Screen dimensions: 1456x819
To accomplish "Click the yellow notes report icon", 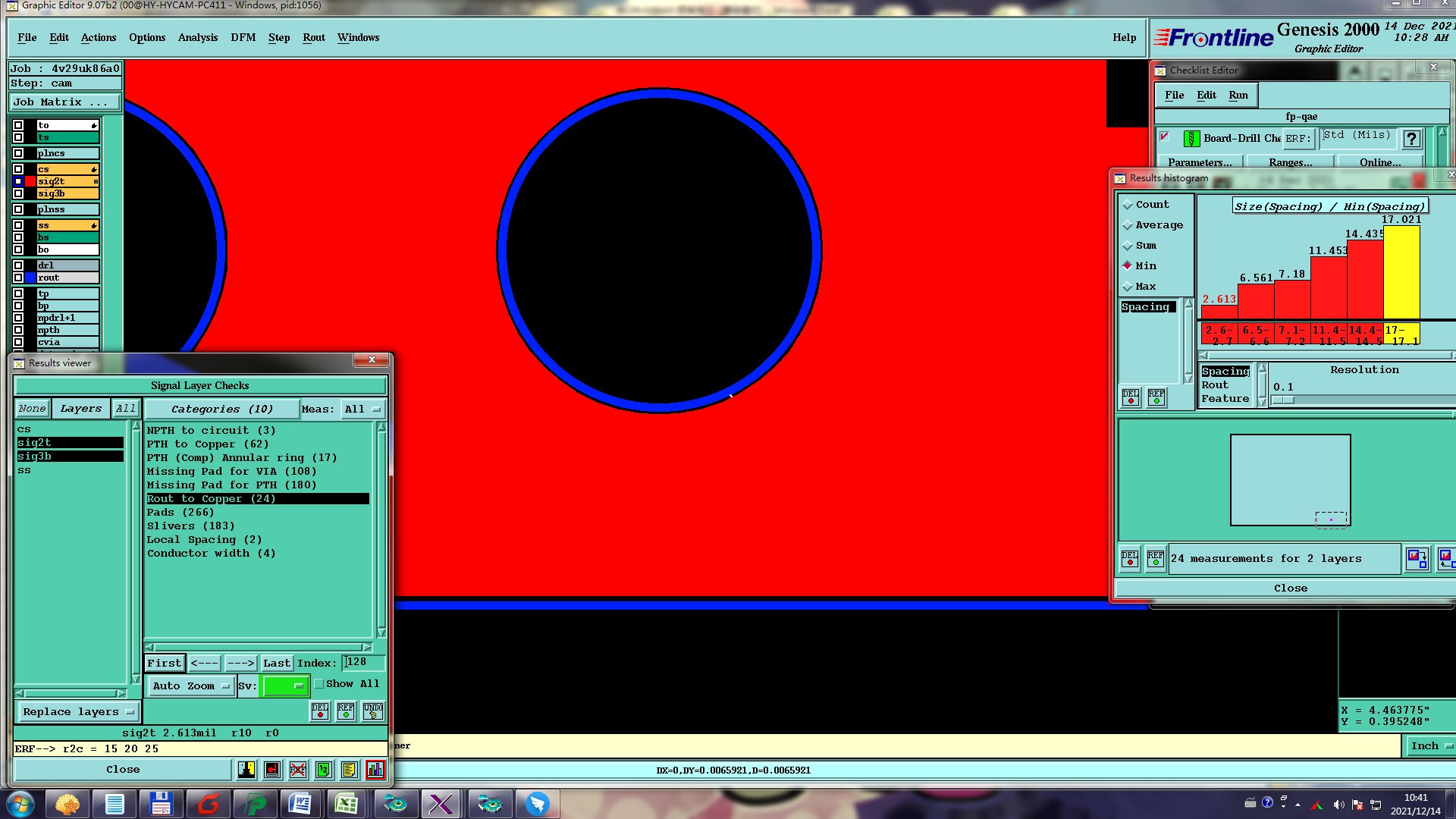I will tap(349, 770).
